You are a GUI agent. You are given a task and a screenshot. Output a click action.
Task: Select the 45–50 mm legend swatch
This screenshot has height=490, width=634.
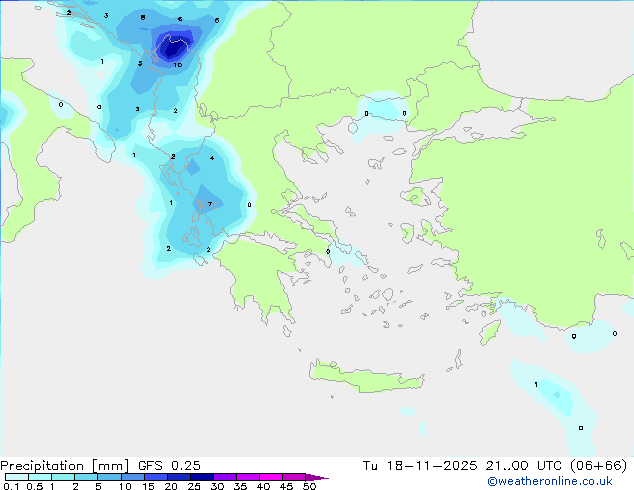pyautogui.click(x=294, y=477)
